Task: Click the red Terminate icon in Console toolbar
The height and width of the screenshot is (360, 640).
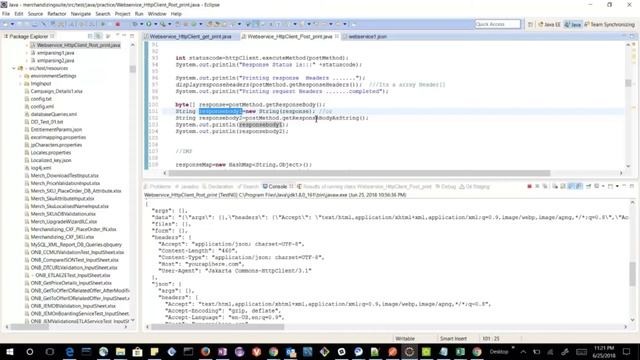Action: 529,187
